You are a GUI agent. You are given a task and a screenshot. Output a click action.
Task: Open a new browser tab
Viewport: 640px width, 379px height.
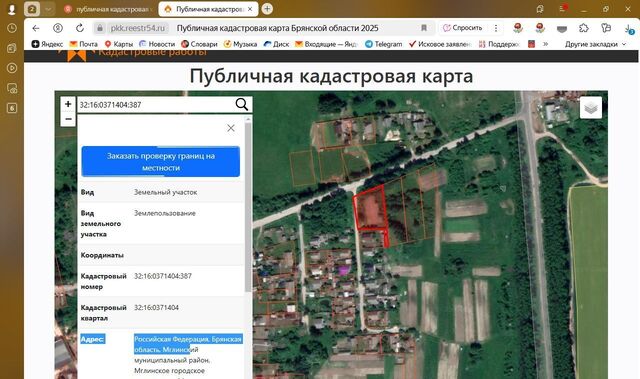[267, 9]
